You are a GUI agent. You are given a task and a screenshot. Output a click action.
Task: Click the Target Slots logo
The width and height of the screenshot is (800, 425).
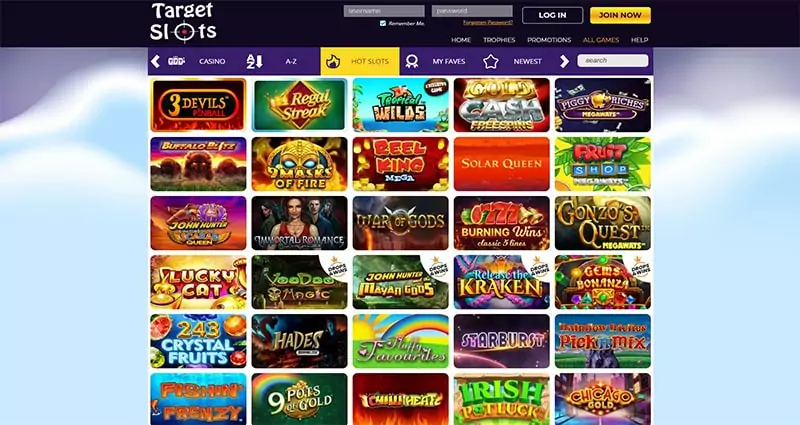coord(183,22)
